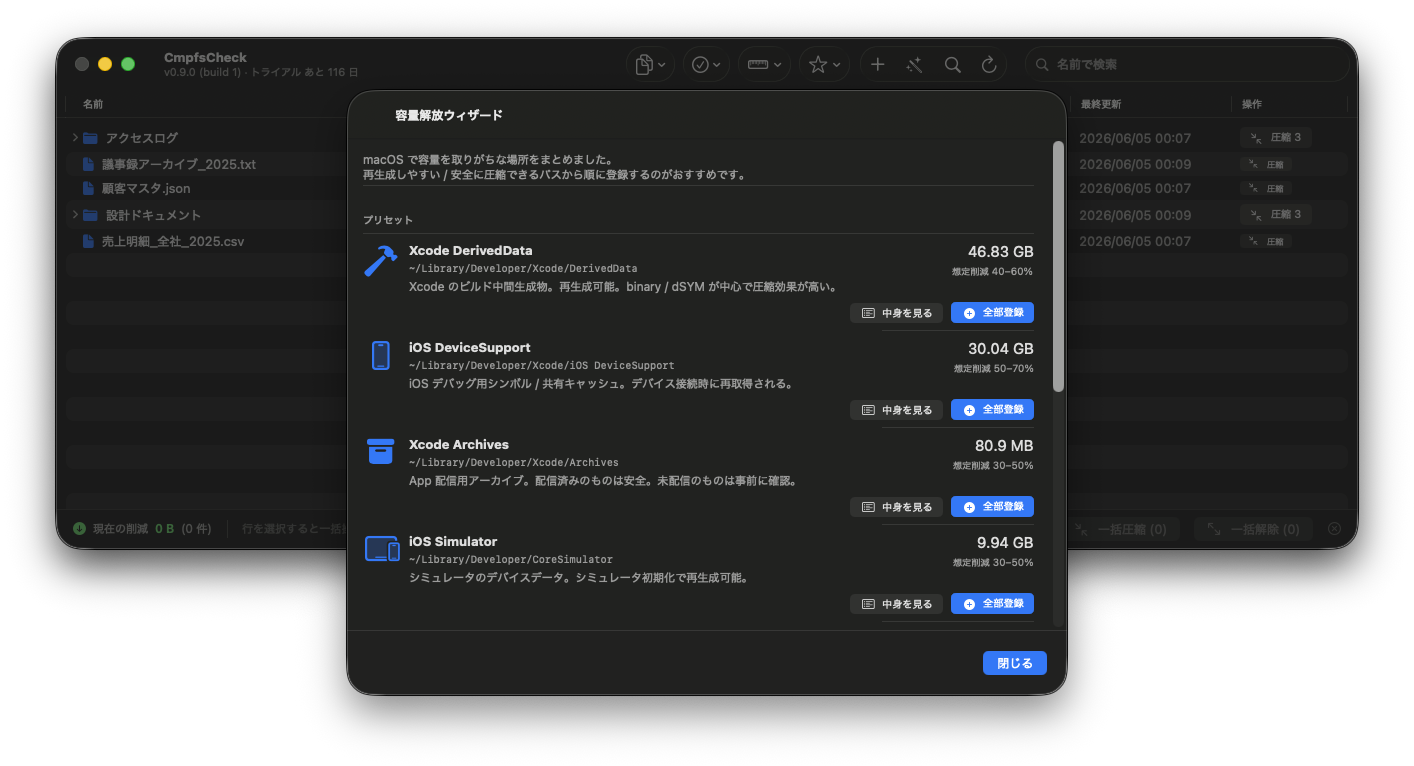Select the アクセスログ folder name
The image size is (1414, 766).
click(142, 138)
